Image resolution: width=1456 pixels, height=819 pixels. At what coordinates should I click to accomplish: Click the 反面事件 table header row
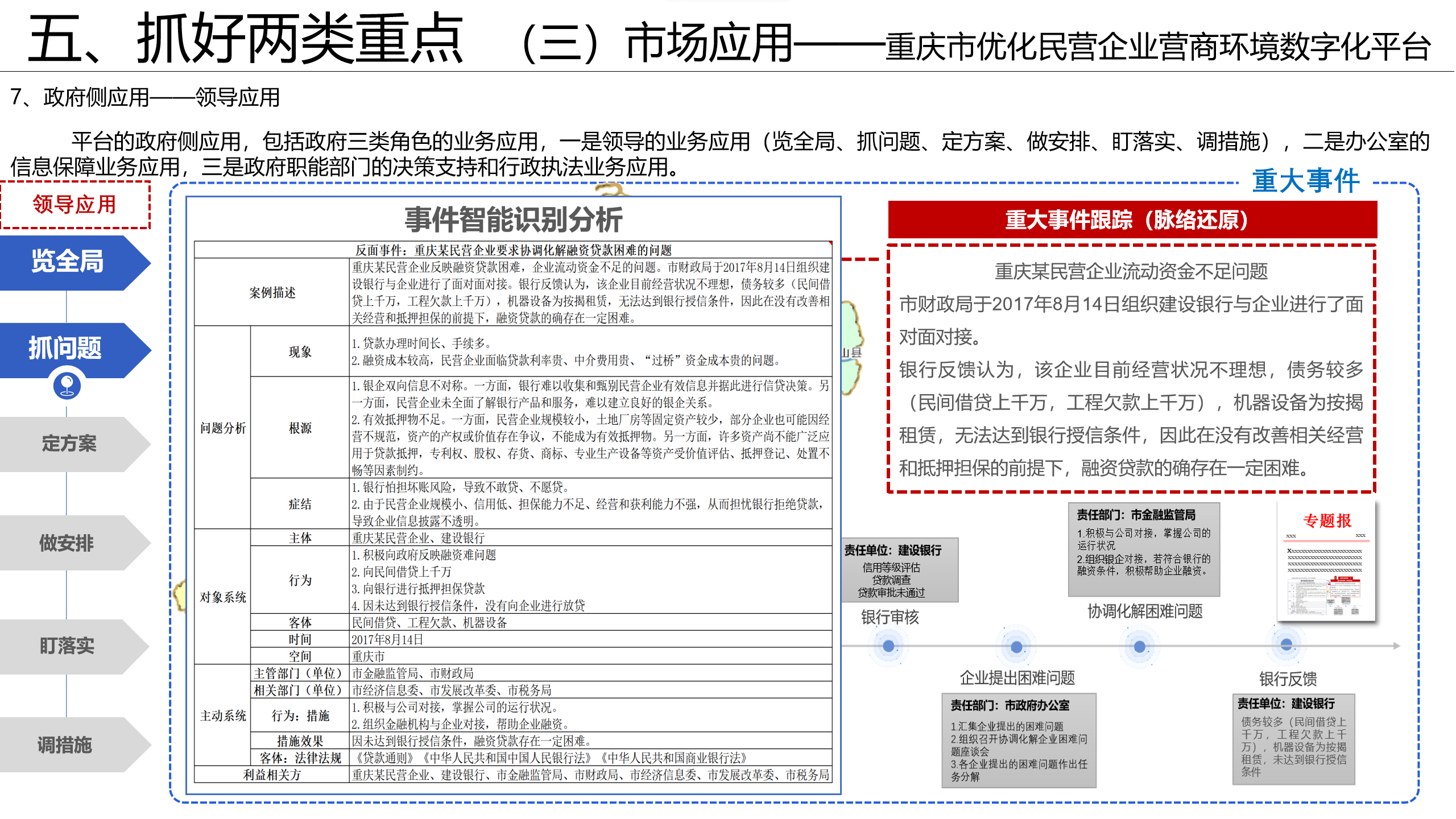point(514,250)
